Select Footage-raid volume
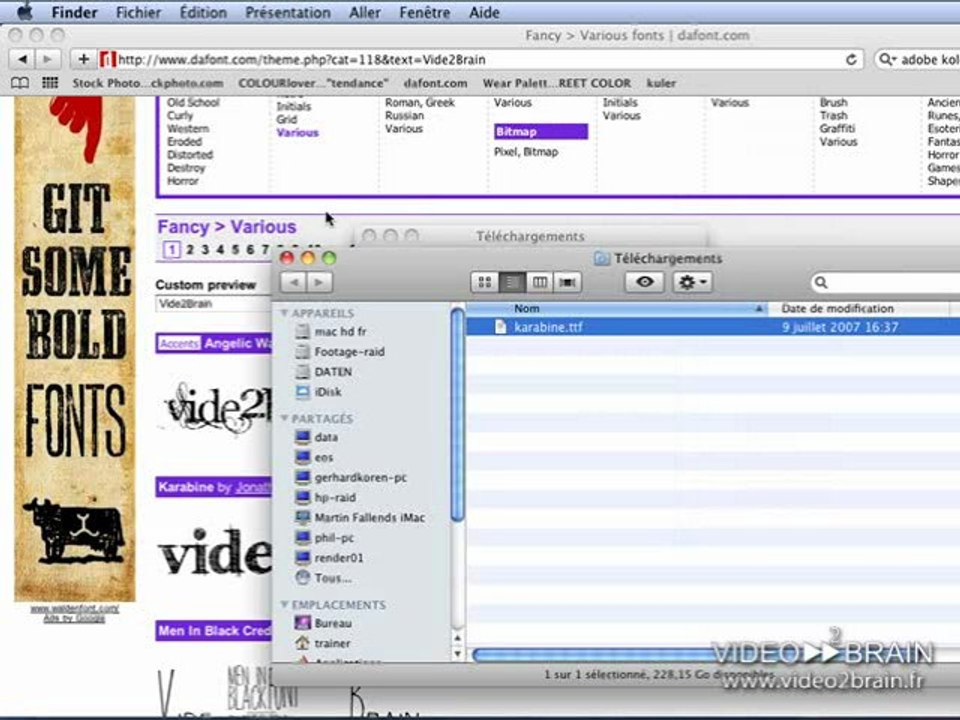This screenshot has height=720, width=960. tap(349, 352)
